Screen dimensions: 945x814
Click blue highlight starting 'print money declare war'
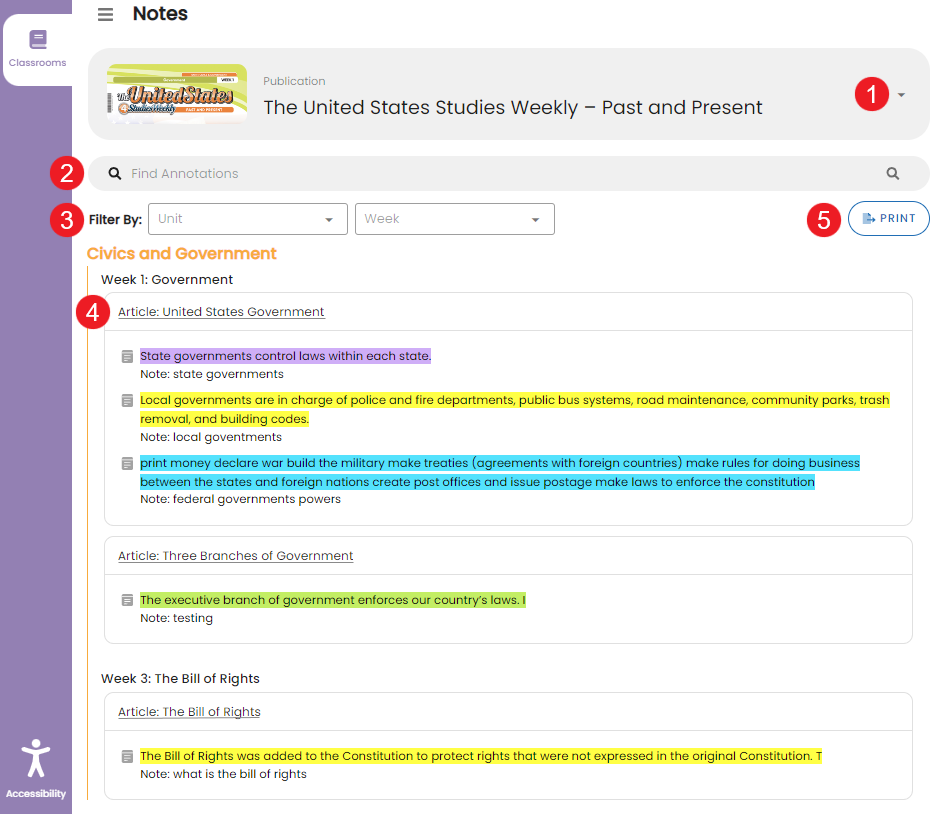pos(500,472)
